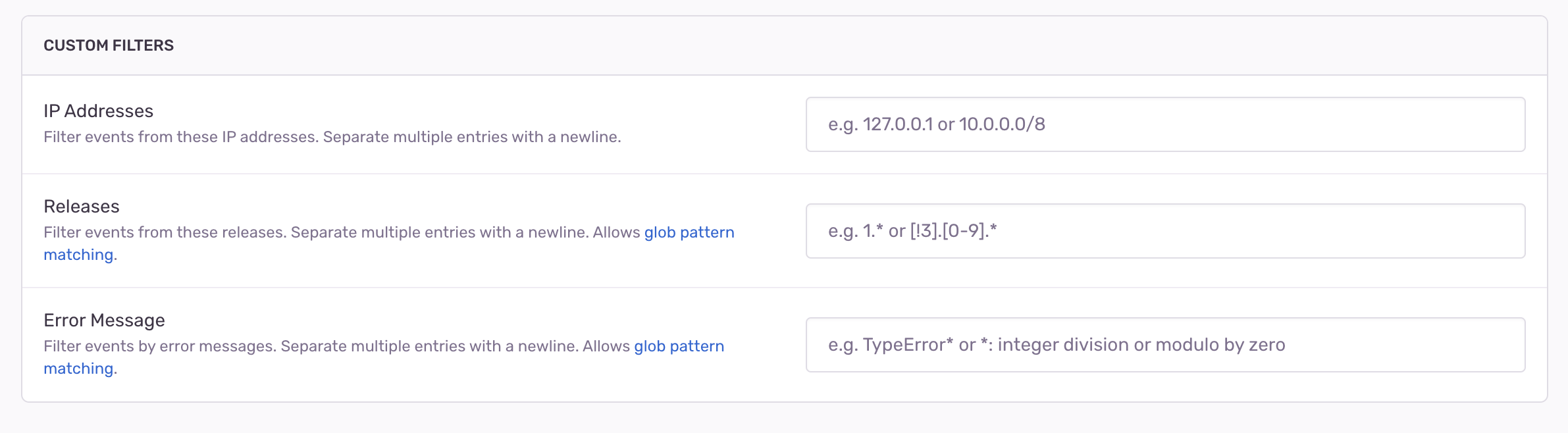
Task: Click the CUSTOM FILTERS panel header
Action: coord(784,45)
